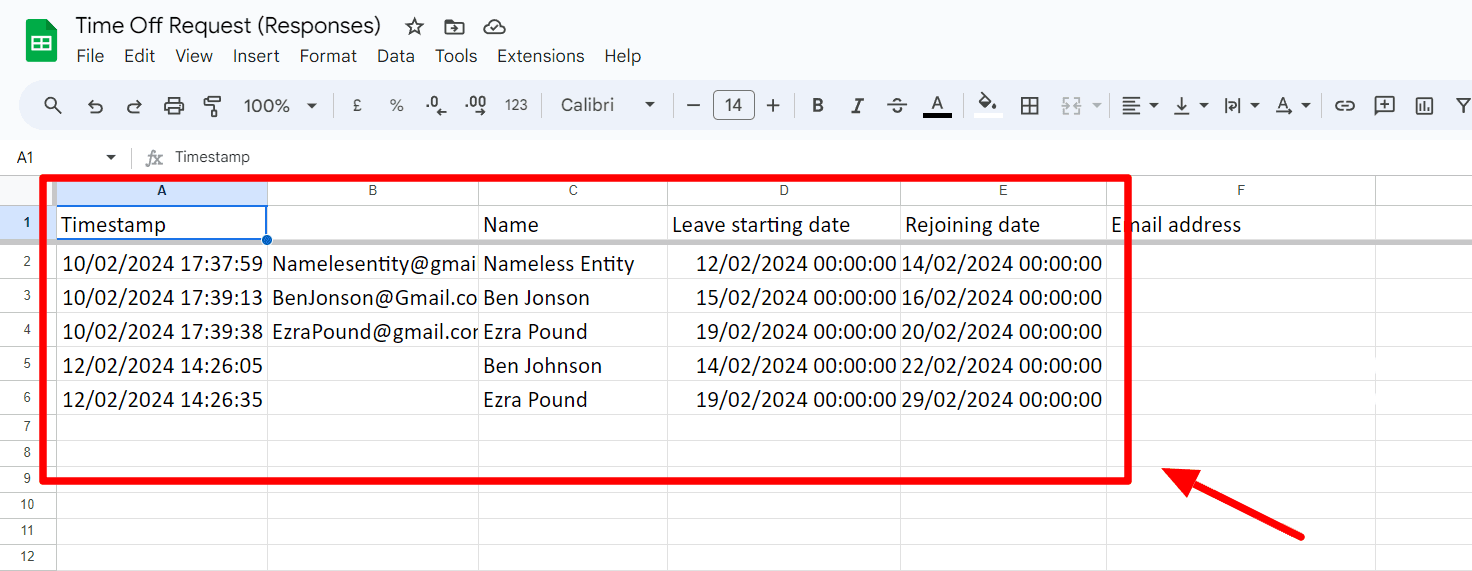Toggle bold formatting

(x=818, y=105)
